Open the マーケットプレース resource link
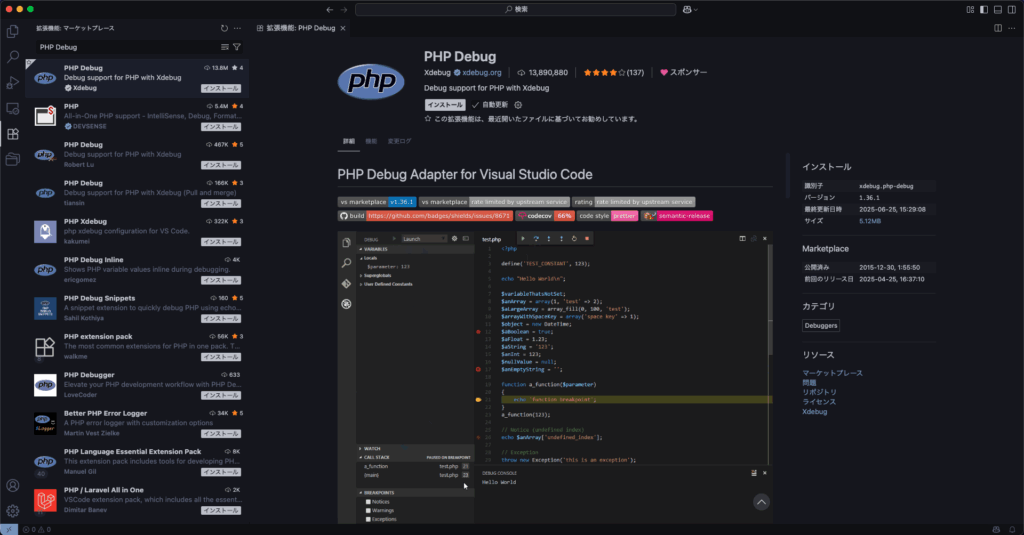Viewport: 1024px width, 535px height. (832, 373)
